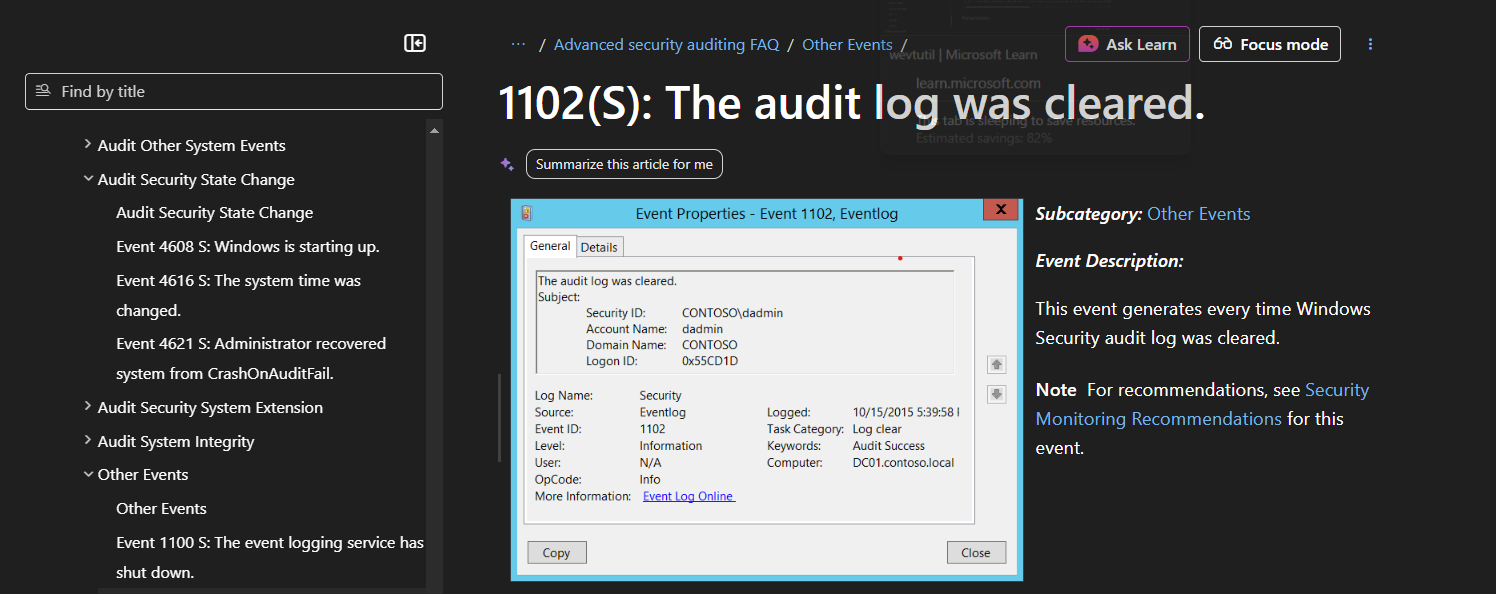This screenshot has height=594, width=1496.
Task: Click Other Events breadcrumb link
Action: coord(847,44)
